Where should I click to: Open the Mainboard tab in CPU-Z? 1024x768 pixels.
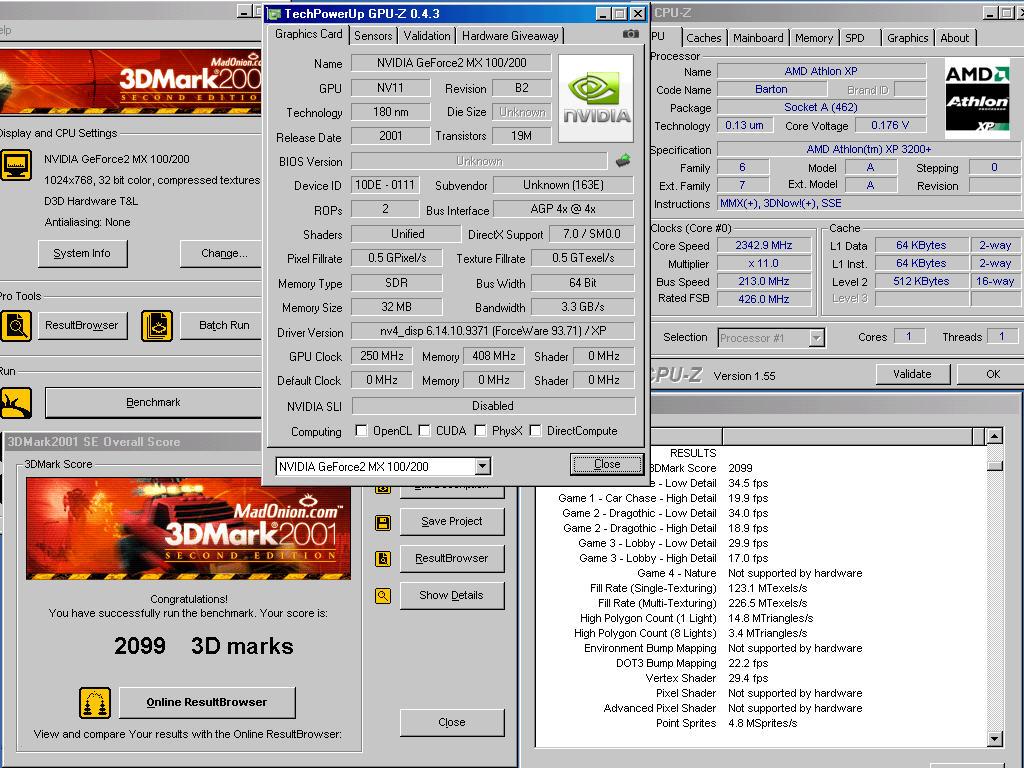tap(758, 38)
